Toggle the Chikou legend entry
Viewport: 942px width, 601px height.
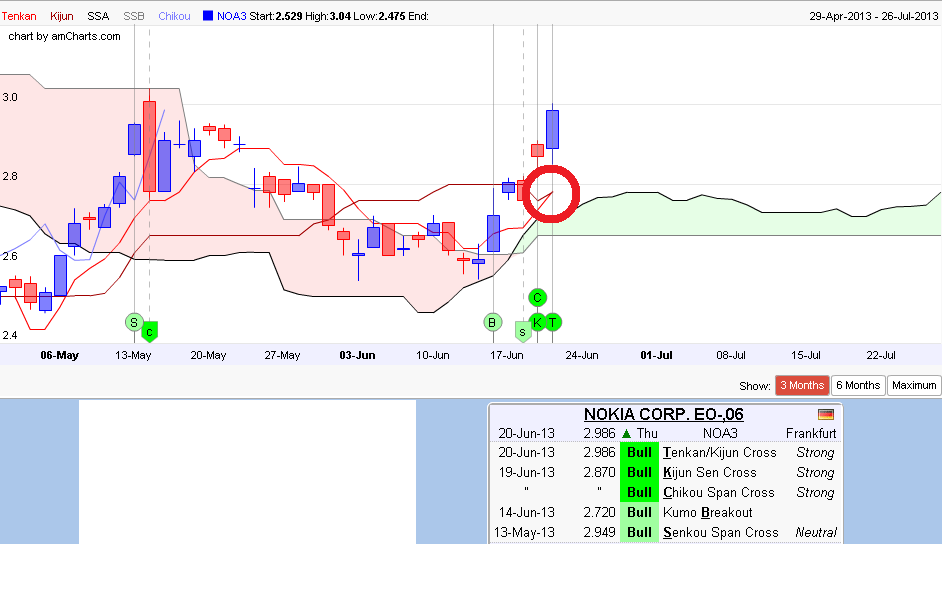174,16
